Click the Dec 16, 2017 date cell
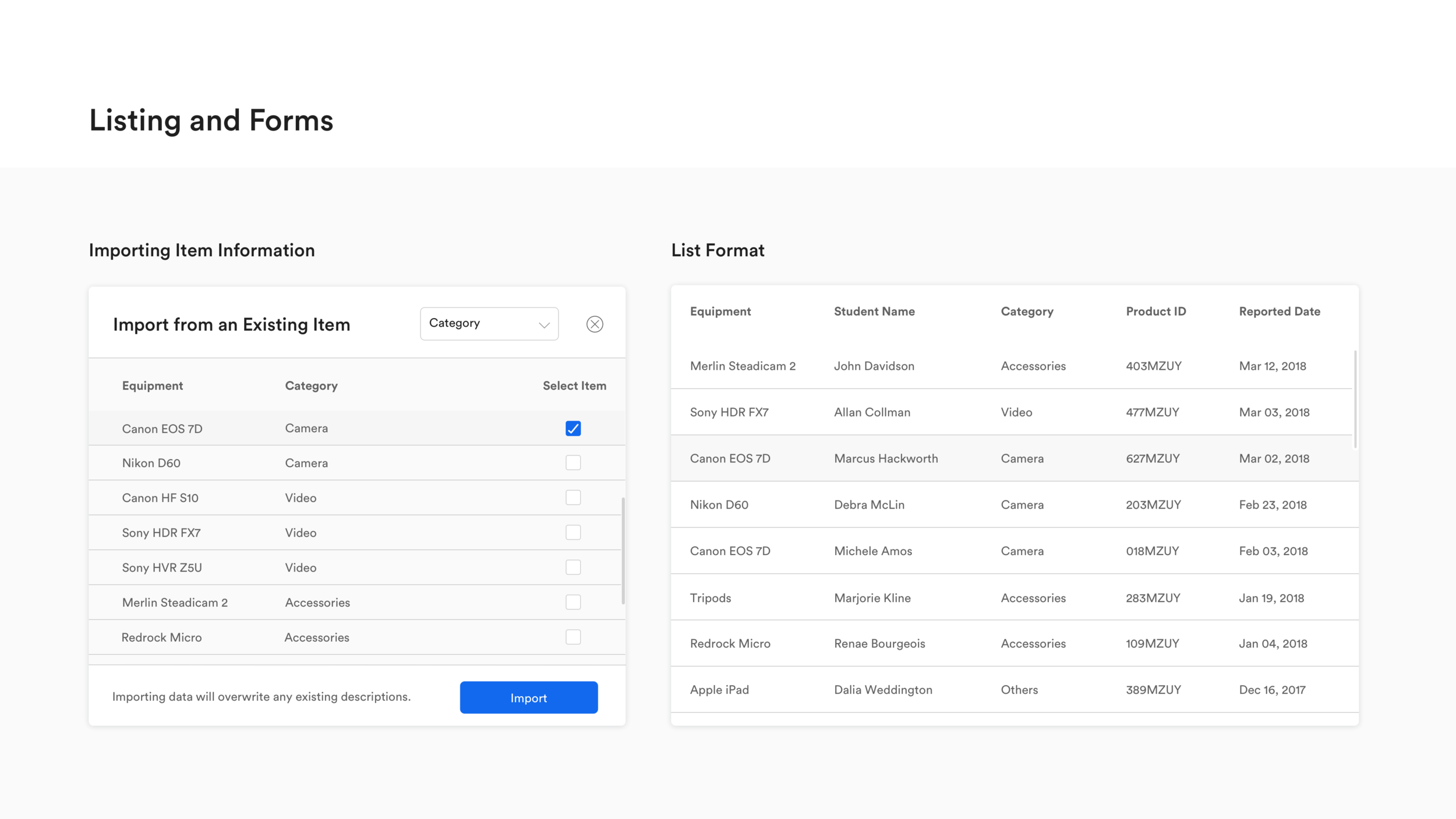This screenshot has width=1456, height=819. (1272, 690)
